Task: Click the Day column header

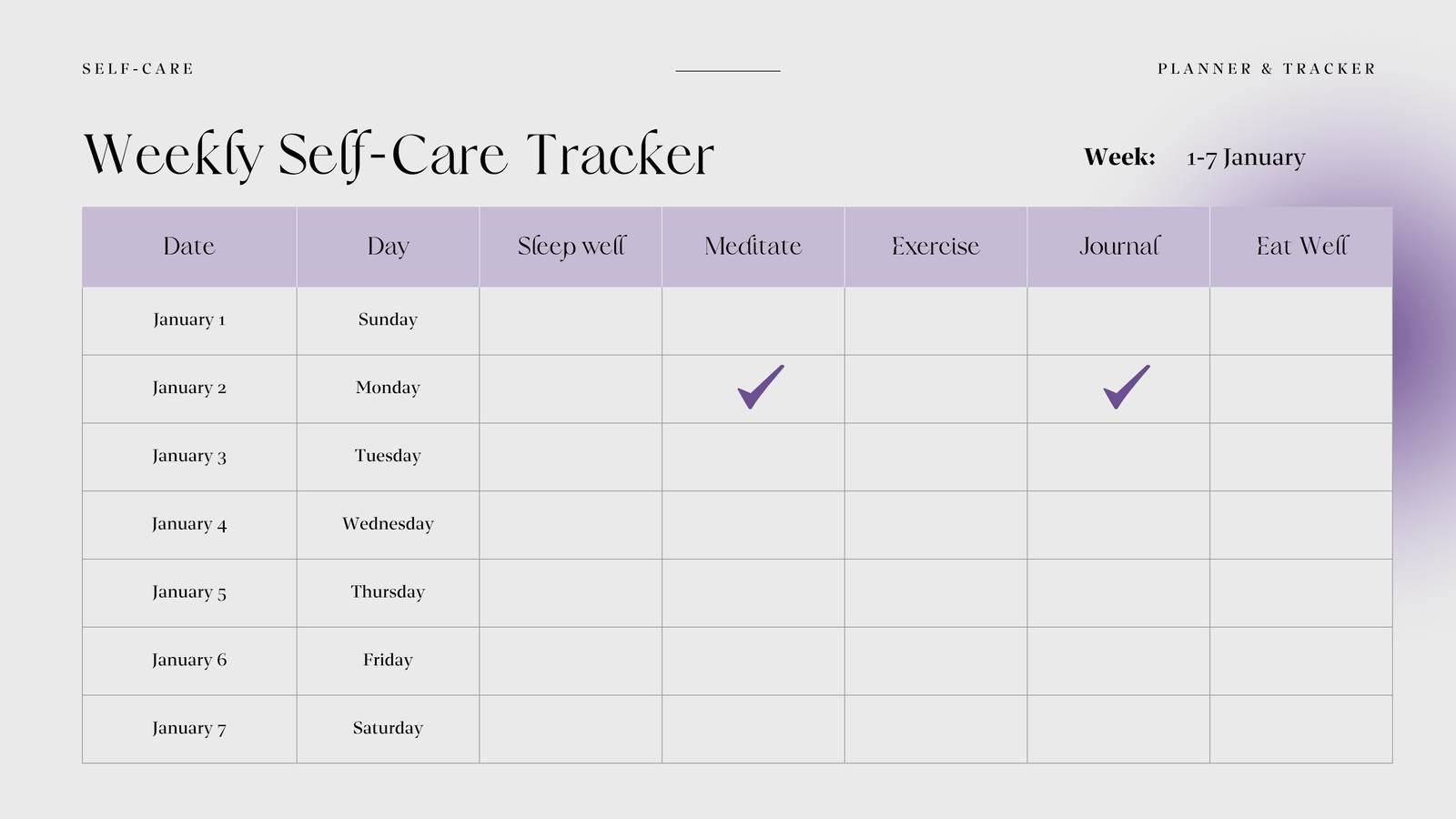Action: [388, 247]
